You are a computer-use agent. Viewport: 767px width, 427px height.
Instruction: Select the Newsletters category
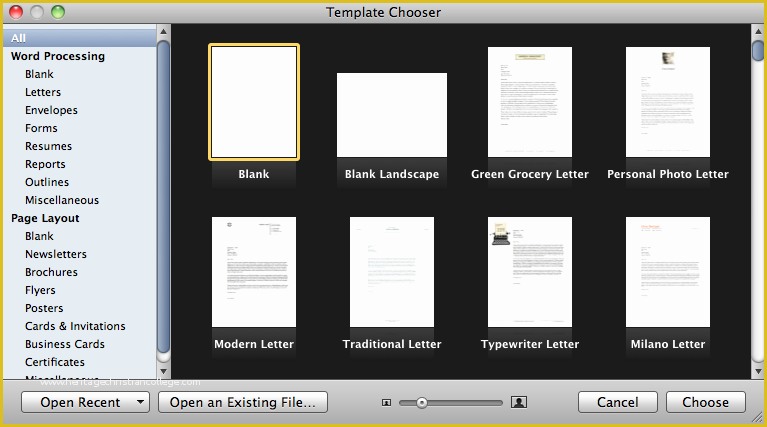coord(56,254)
